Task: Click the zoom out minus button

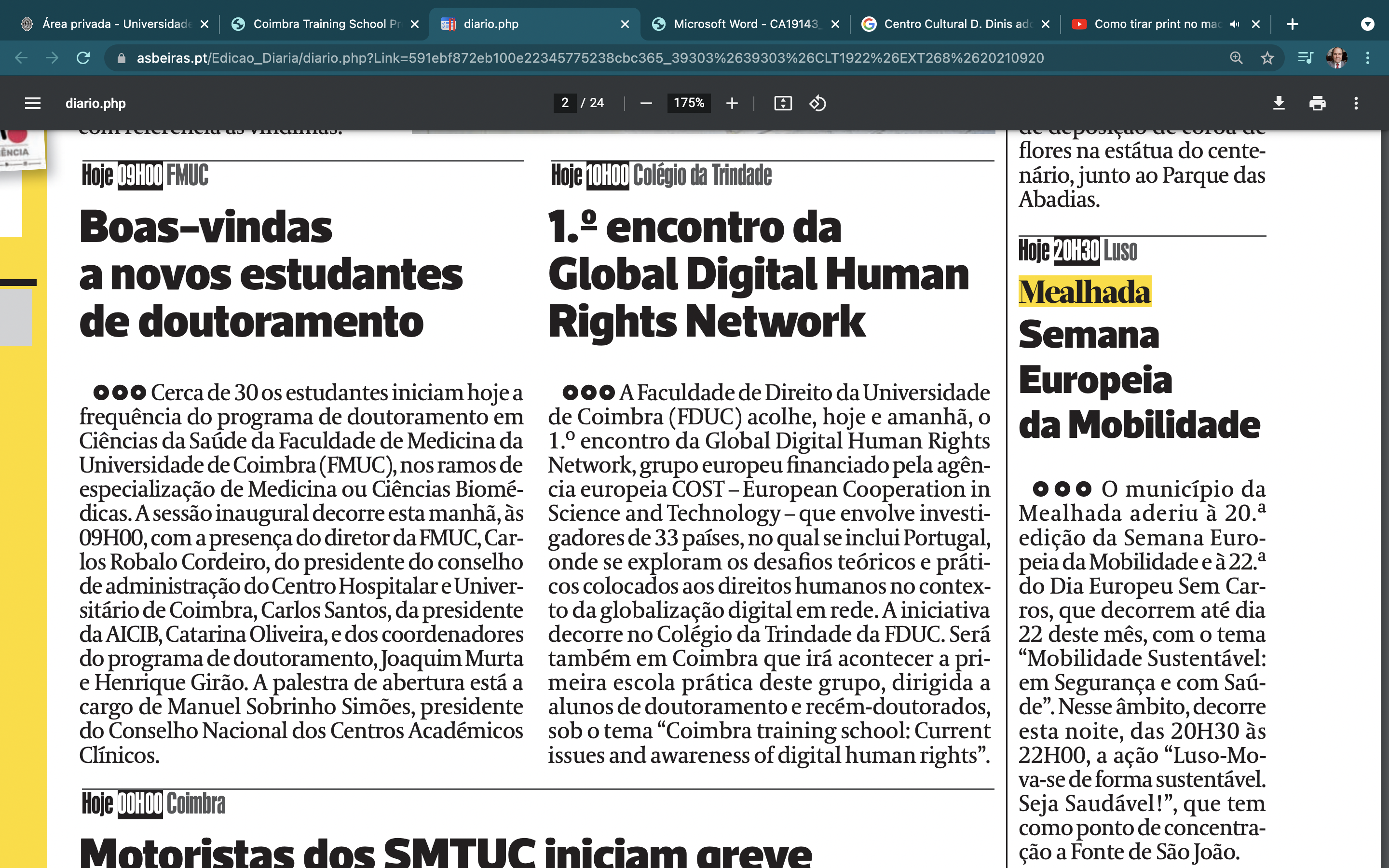Action: click(646, 103)
